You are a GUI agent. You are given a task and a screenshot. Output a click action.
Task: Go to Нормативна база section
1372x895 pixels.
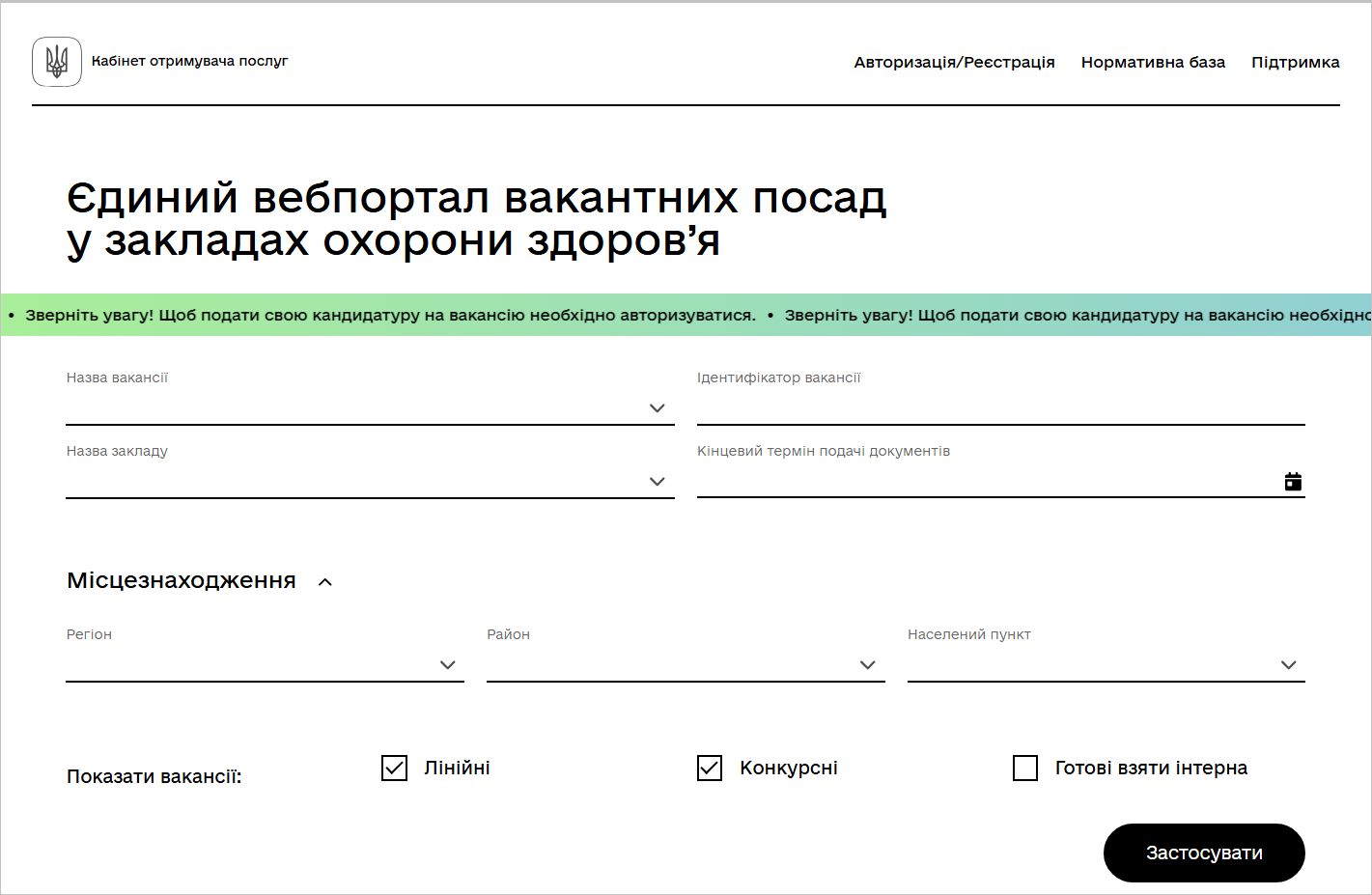(1153, 62)
